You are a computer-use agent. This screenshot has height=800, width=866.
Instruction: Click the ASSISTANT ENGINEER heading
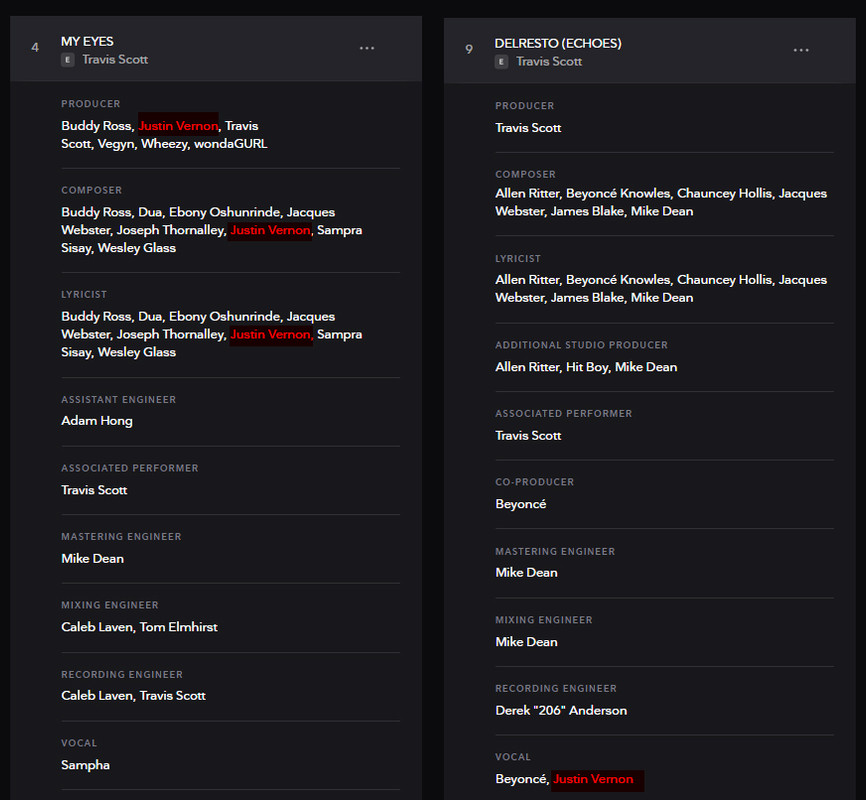click(x=119, y=400)
